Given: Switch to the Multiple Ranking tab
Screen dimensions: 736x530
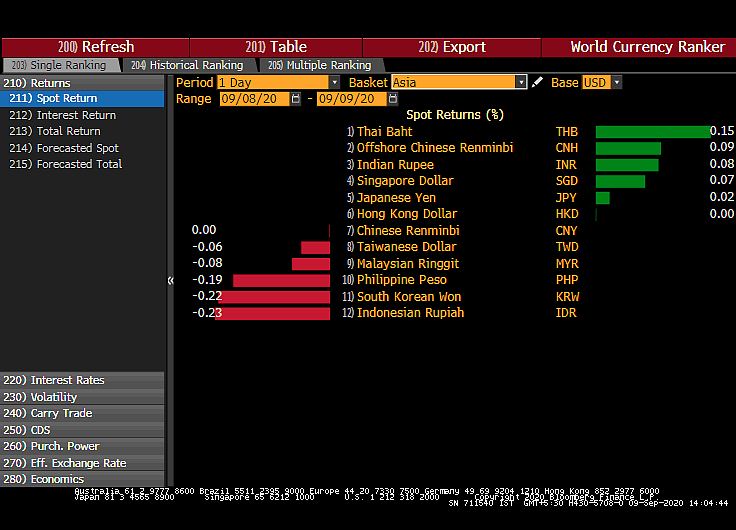Looking at the screenshot, I should (x=320, y=65).
